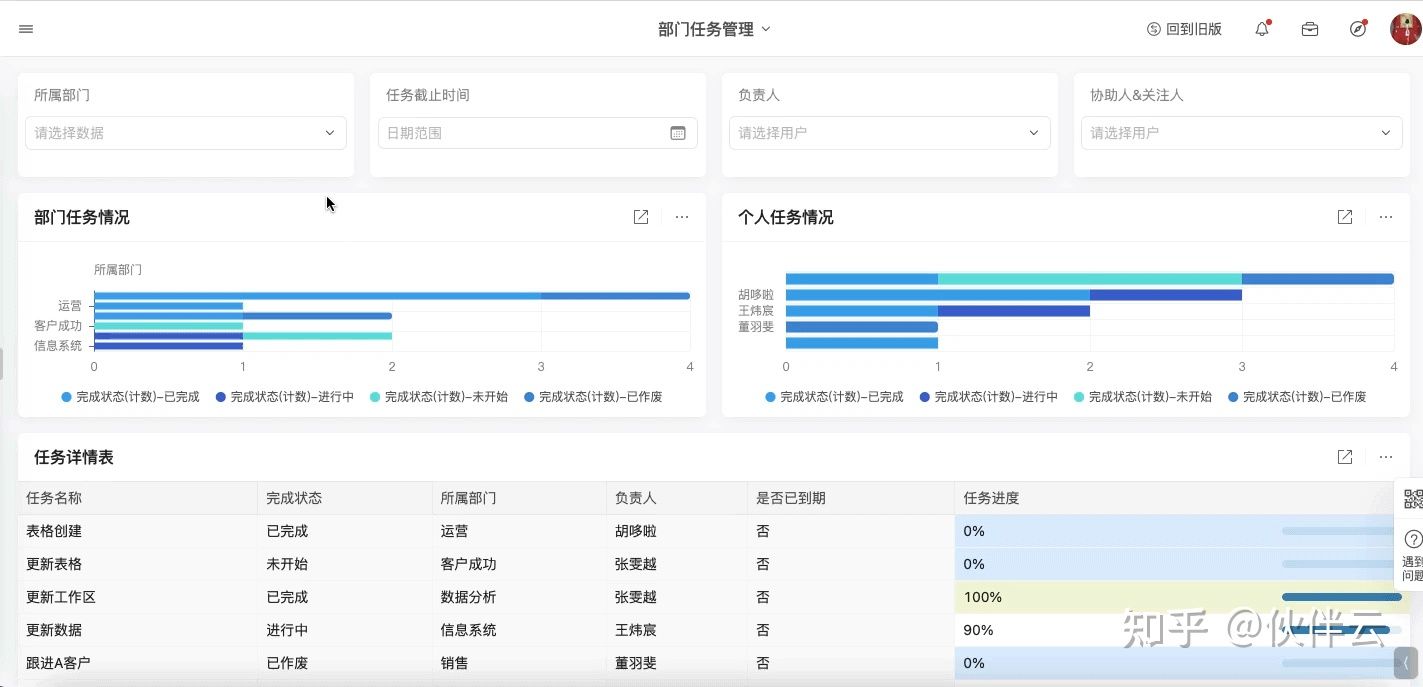Viewport: 1423px width, 687px height.
Task: Click the 任务截止时间 date range field
Action: (537, 133)
